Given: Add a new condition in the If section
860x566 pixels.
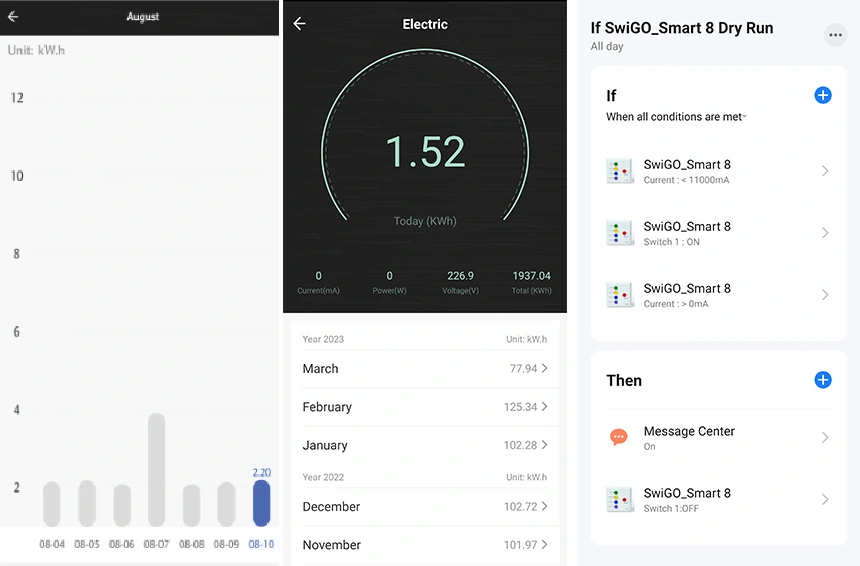Looking at the screenshot, I should coord(823,95).
